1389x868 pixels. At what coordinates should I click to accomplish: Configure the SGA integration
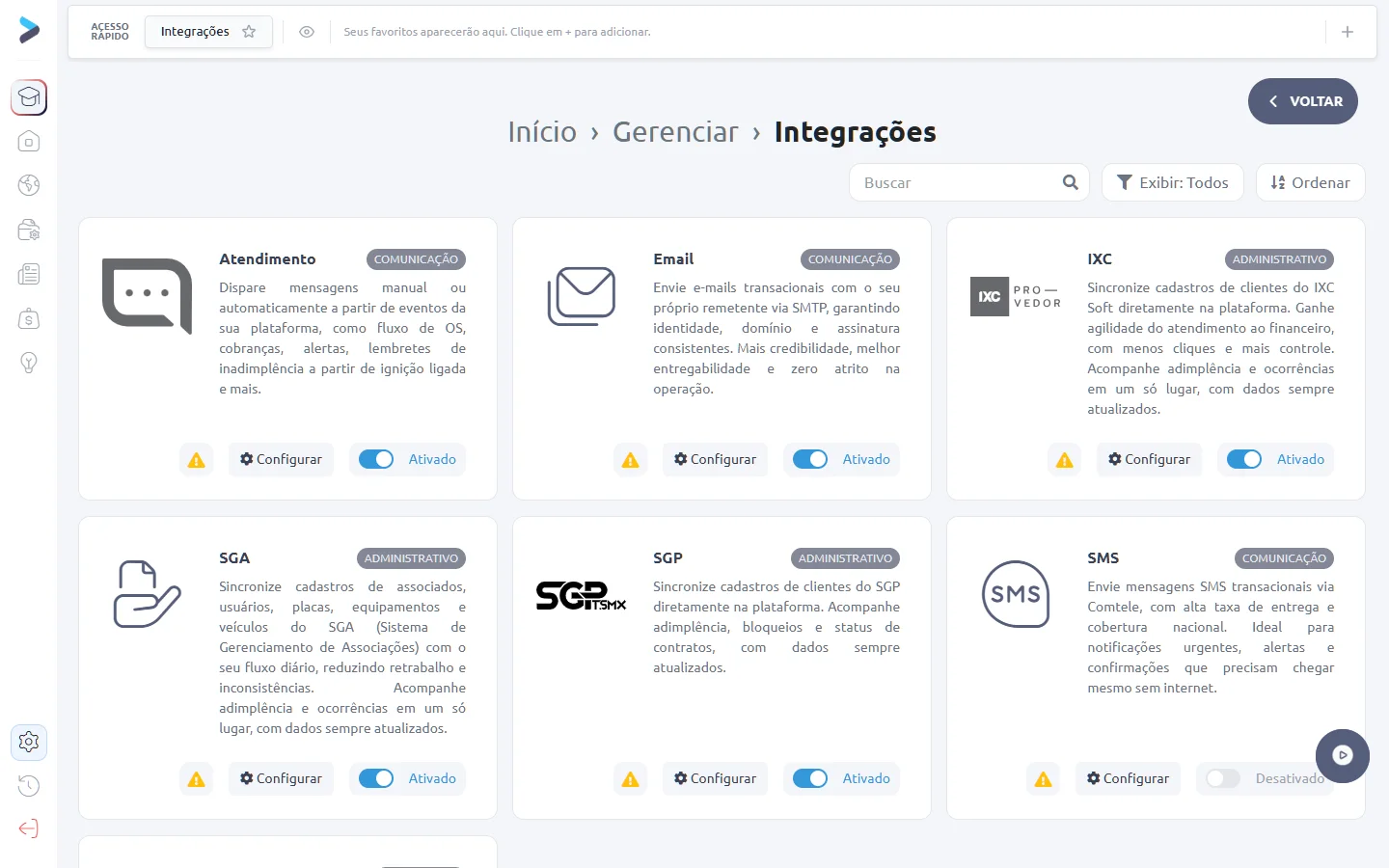click(281, 779)
